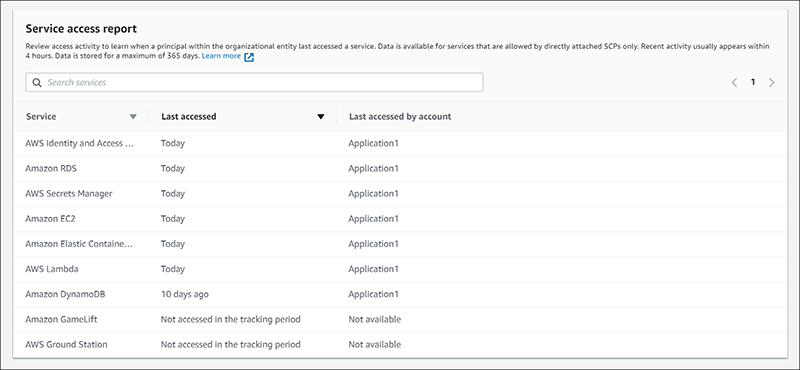Select the AWS Secrets Manager service

pos(69,193)
